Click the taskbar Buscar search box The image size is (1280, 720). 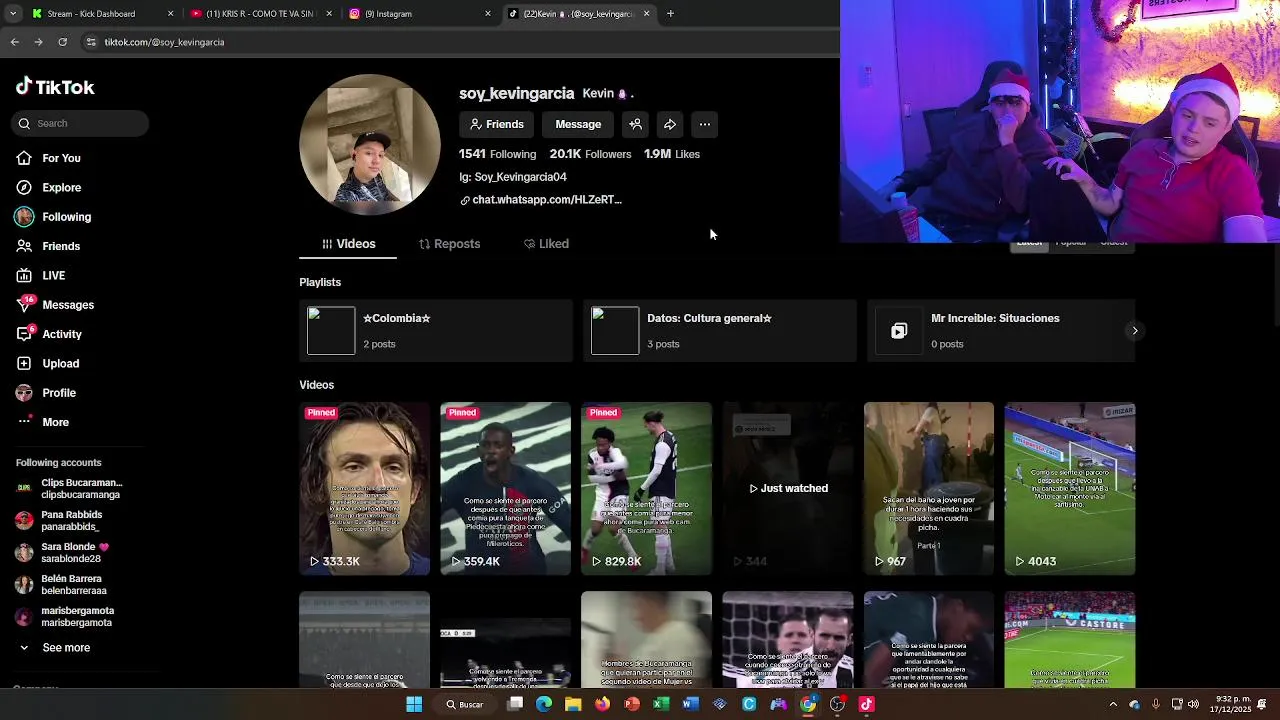466,704
